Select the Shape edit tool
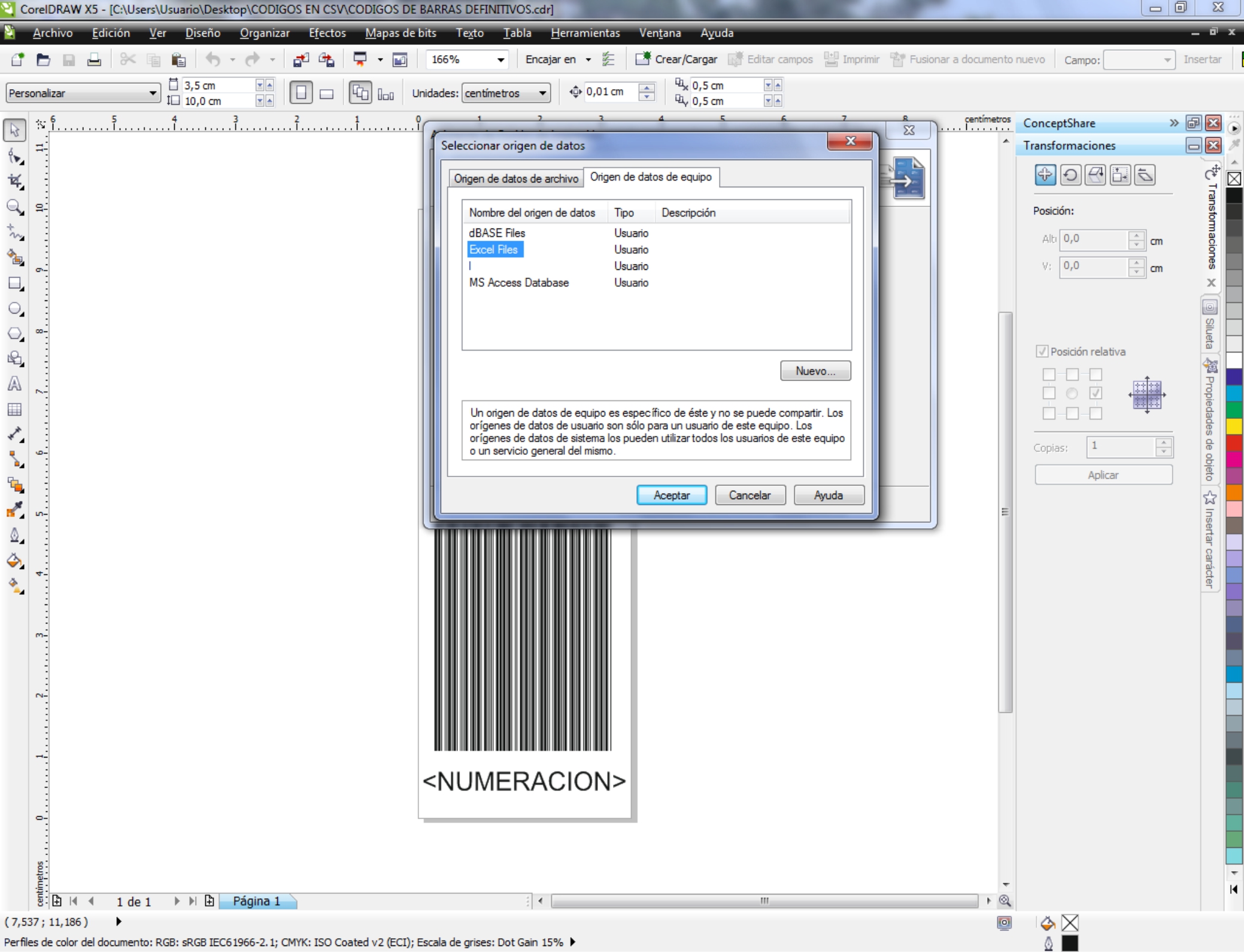The height and width of the screenshot is (952, 1244). tap(14, 157)
